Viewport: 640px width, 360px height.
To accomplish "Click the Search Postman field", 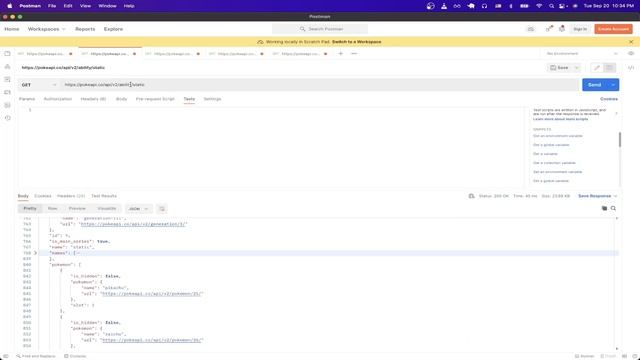I will click(320, 29).
